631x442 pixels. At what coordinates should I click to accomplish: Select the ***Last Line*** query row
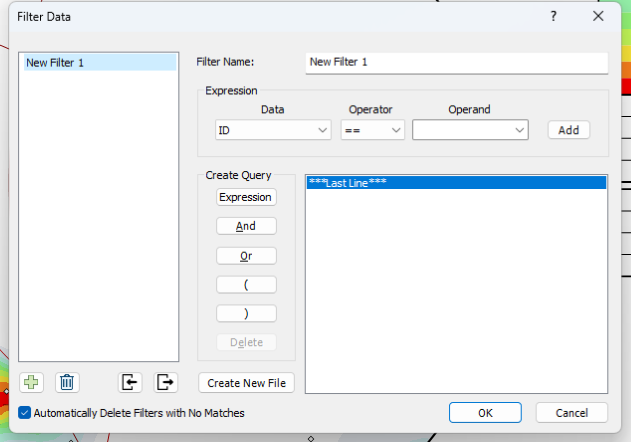(x=456, y=183)
